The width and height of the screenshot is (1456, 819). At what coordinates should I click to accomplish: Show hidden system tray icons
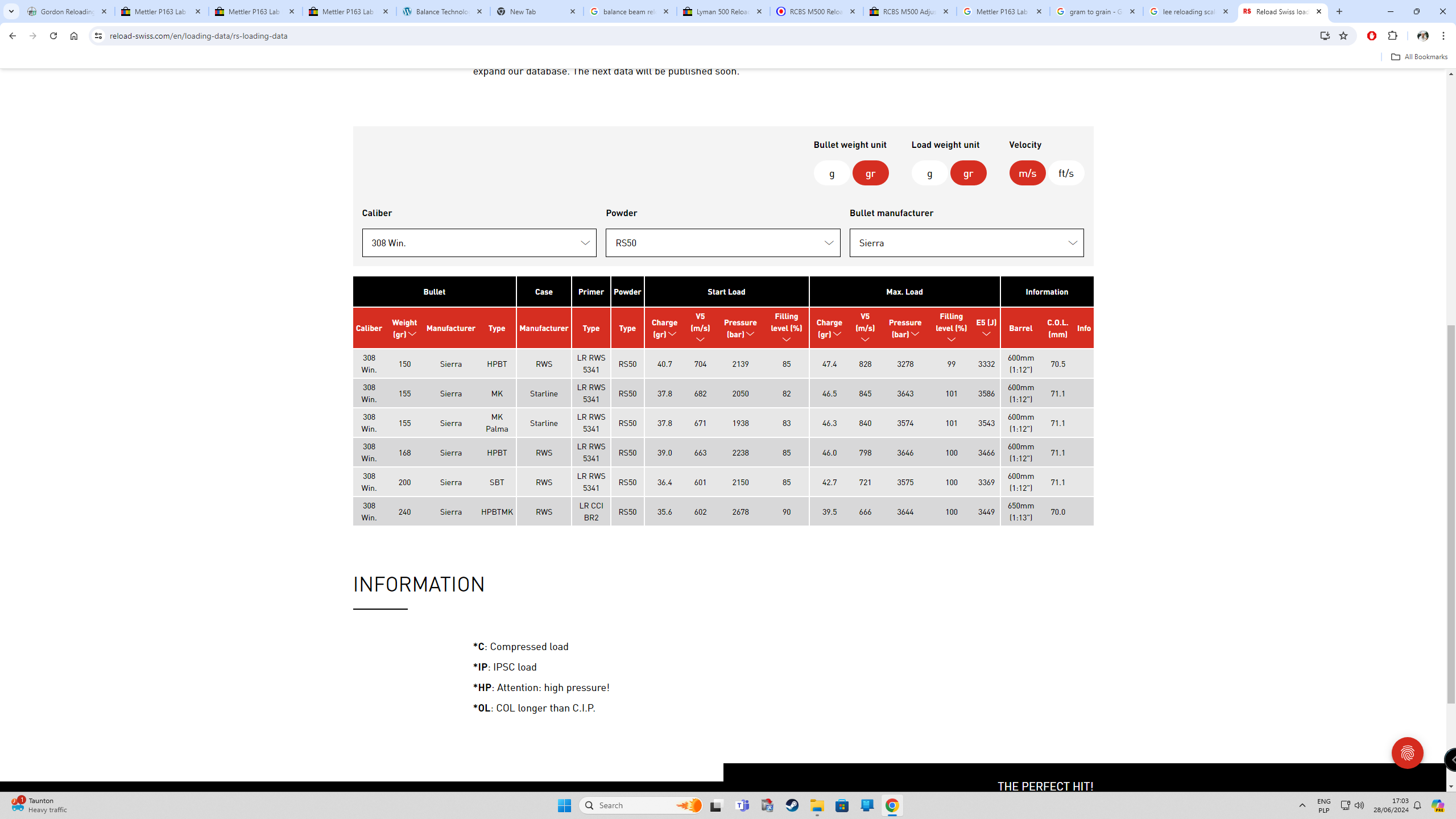[x=1302, y=805]
